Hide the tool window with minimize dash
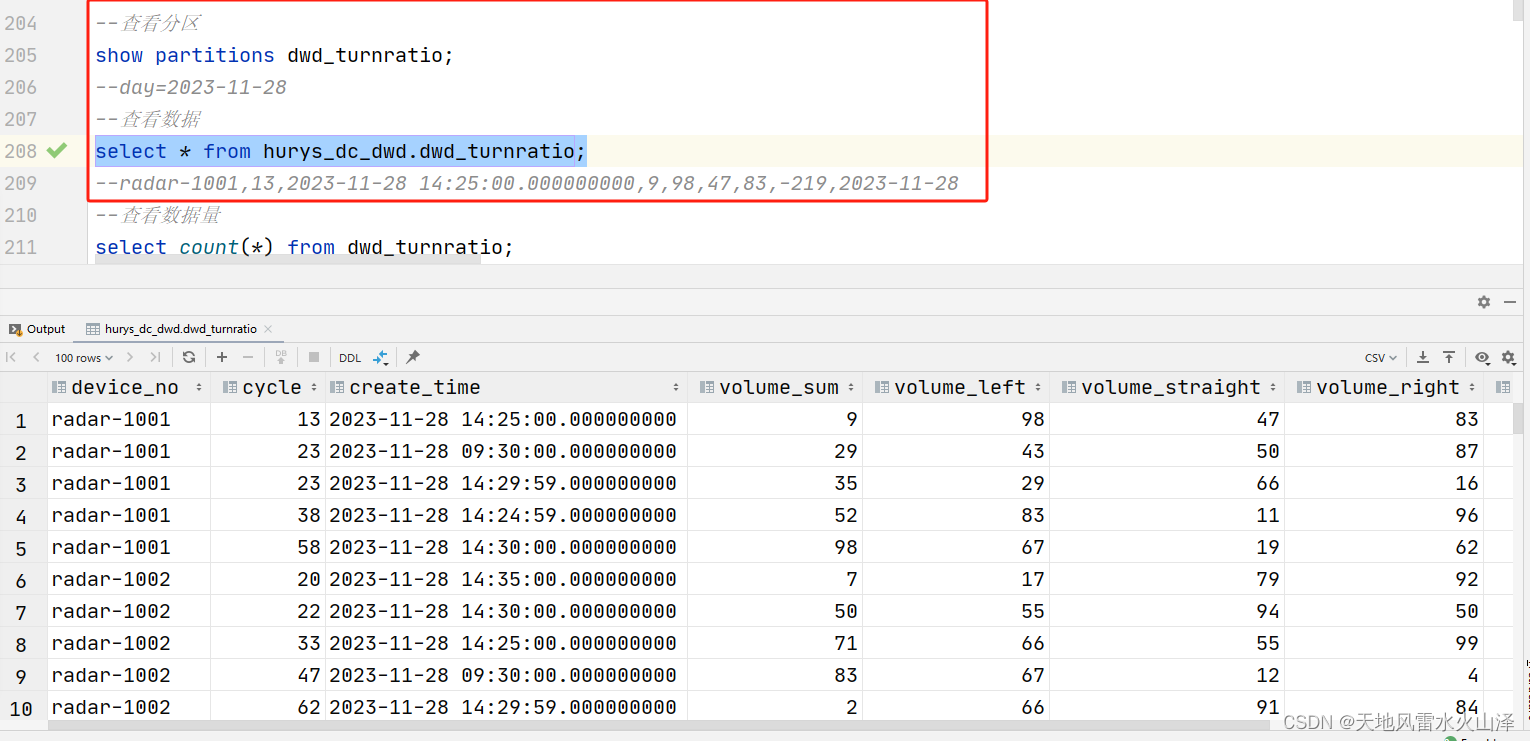 pyautogui.click(x=1509, y=302)
